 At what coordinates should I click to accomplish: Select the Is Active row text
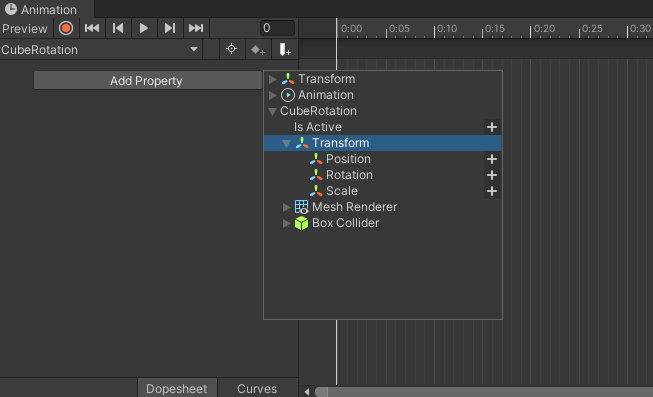coord(318,127)
